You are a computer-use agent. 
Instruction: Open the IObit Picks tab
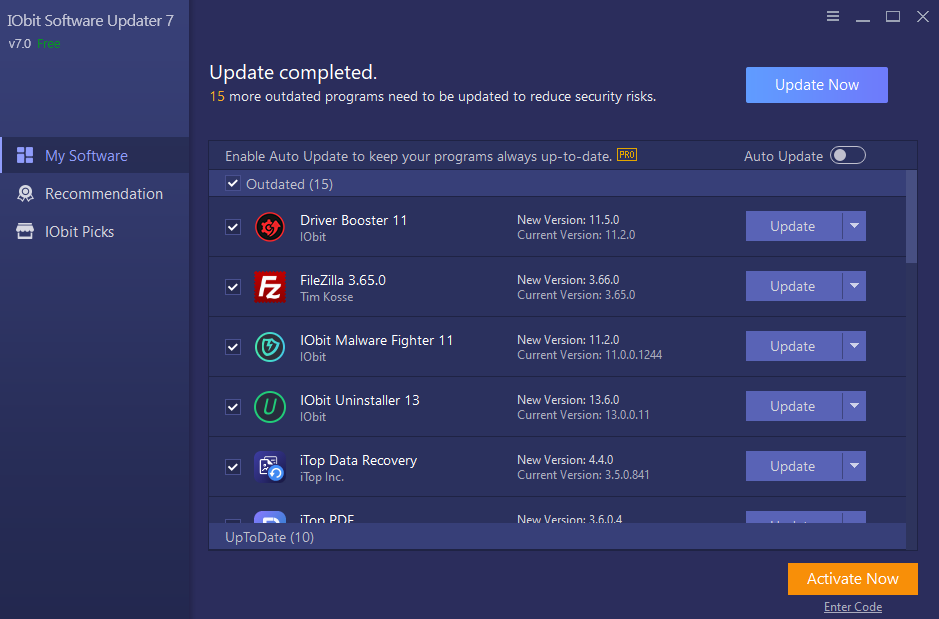95,231
